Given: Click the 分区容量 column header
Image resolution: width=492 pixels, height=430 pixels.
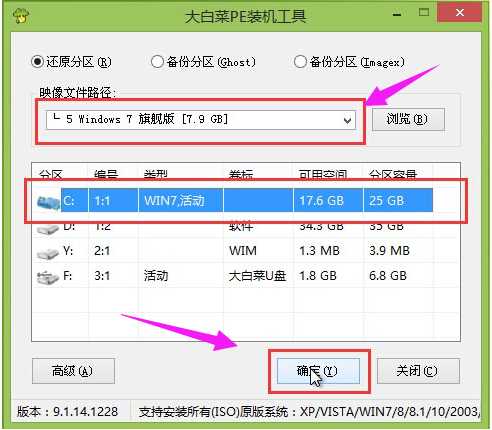Looking at the screenshot, I should (393, 174).
